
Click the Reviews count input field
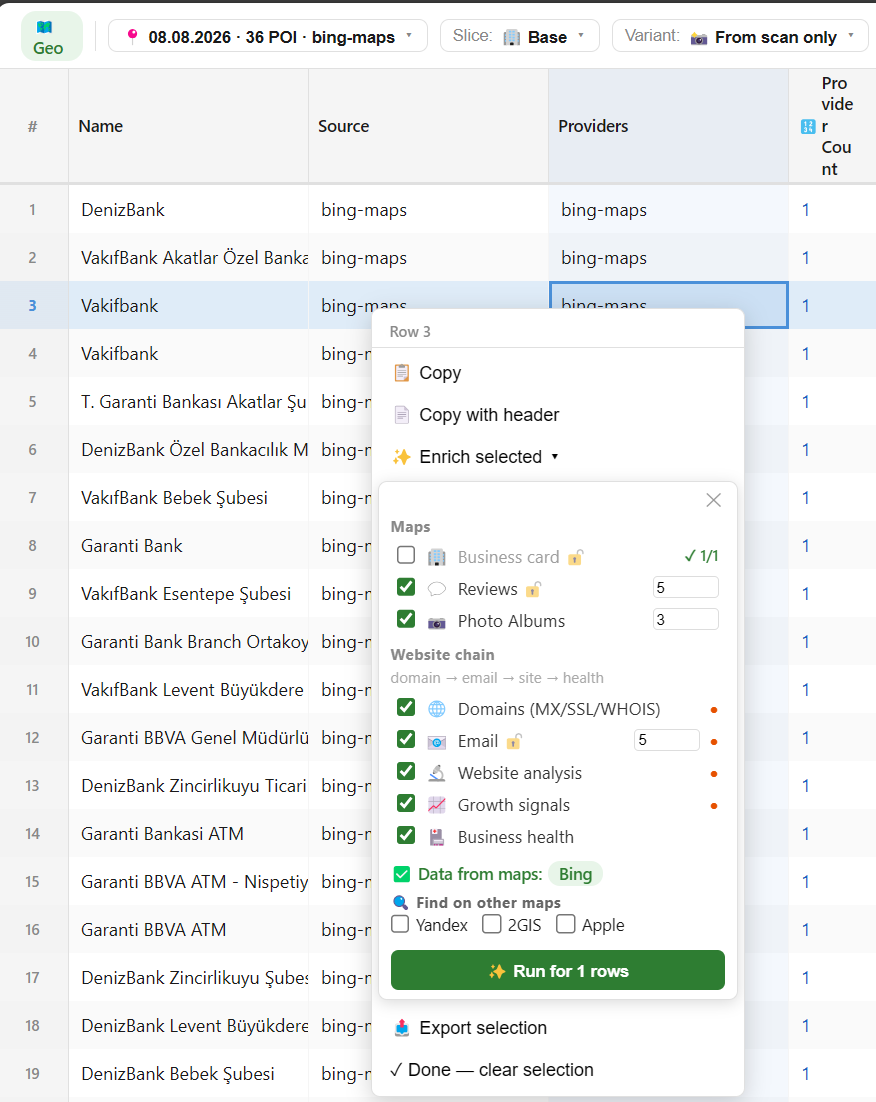point(685,587)
